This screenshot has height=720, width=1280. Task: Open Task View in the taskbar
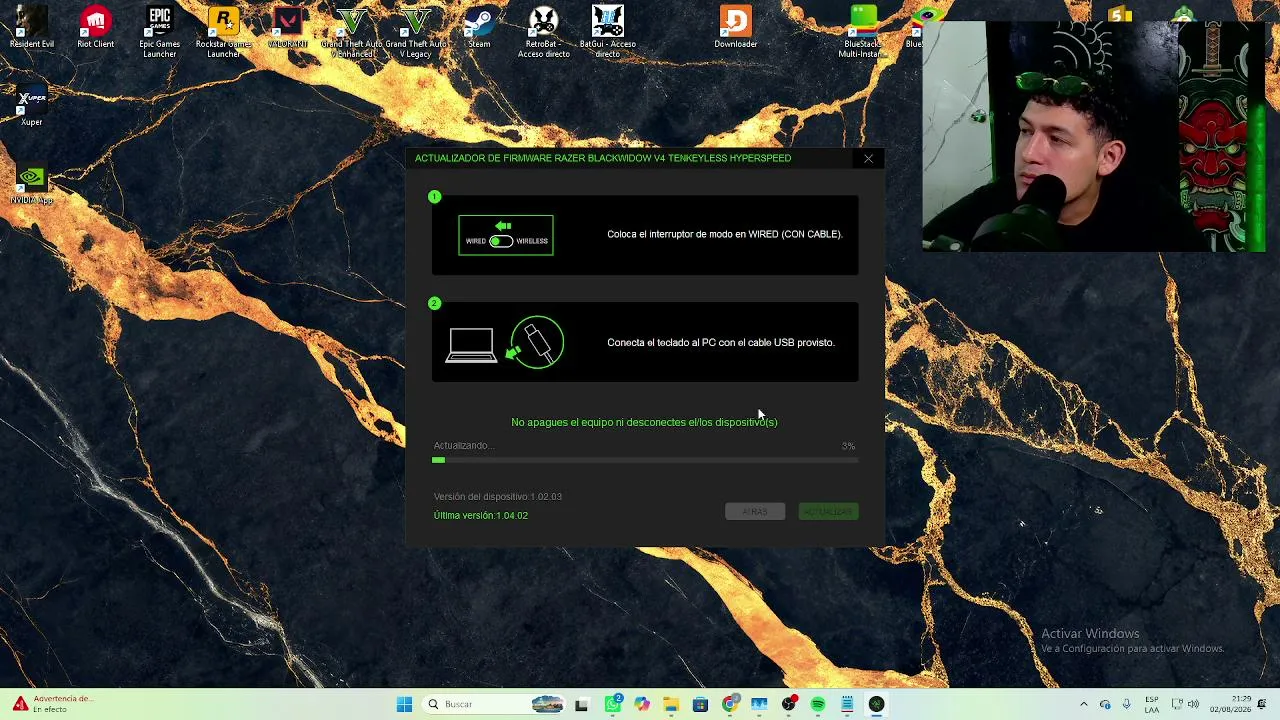coord(582,704)
